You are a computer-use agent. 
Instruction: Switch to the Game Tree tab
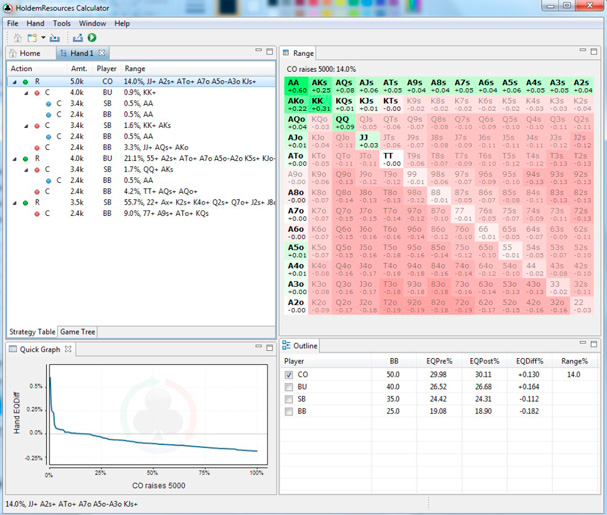point(78,330)
